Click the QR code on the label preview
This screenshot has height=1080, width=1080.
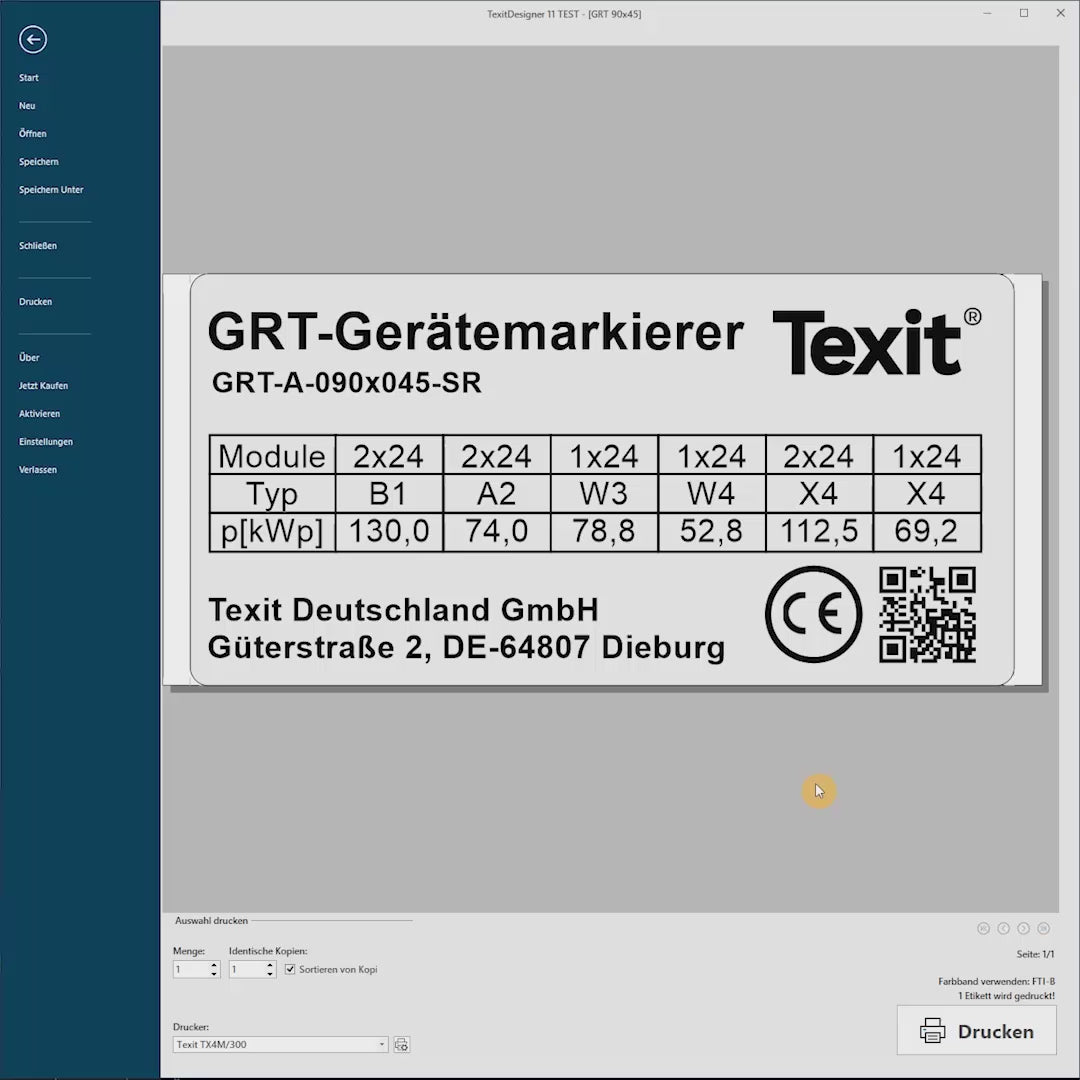tap(927, 614)
